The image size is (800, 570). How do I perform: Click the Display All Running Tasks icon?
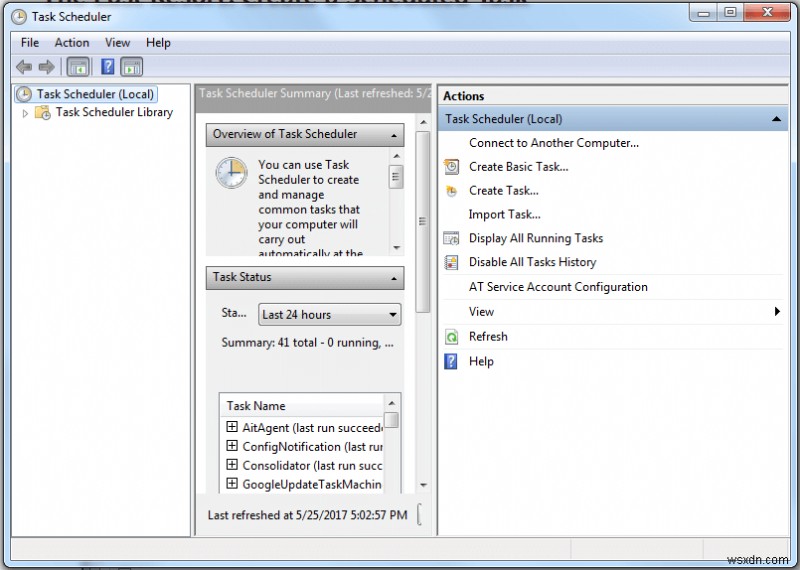click(452, 238)
